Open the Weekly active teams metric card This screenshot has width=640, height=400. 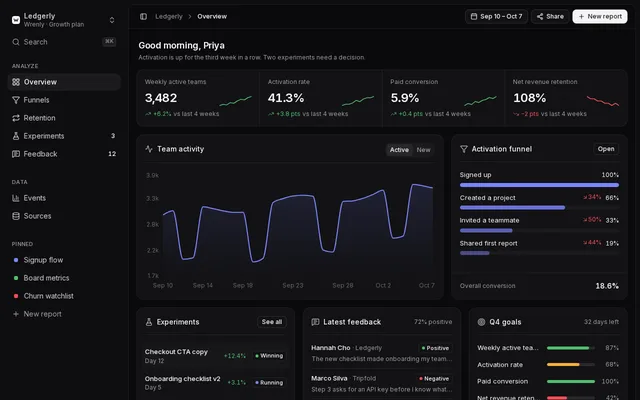click(x=198, y=98)
